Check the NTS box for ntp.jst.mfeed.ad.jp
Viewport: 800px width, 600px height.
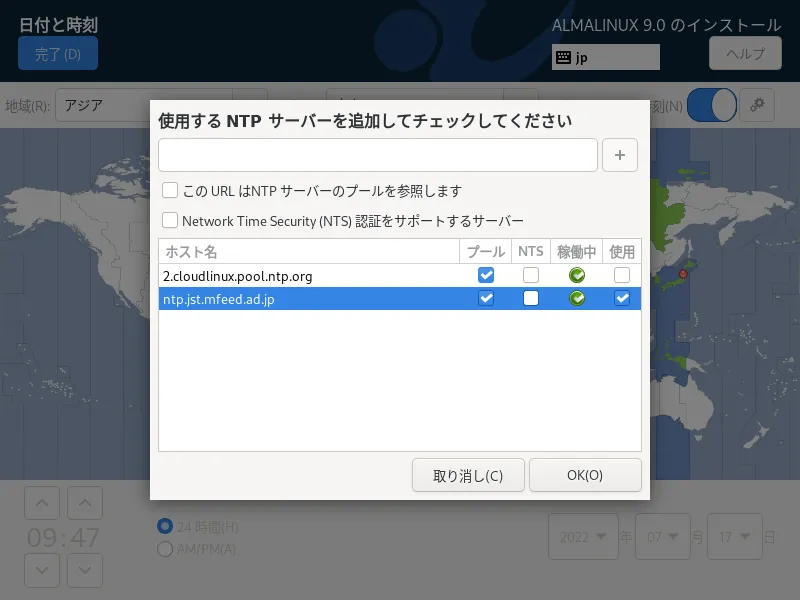click(531, 298)
